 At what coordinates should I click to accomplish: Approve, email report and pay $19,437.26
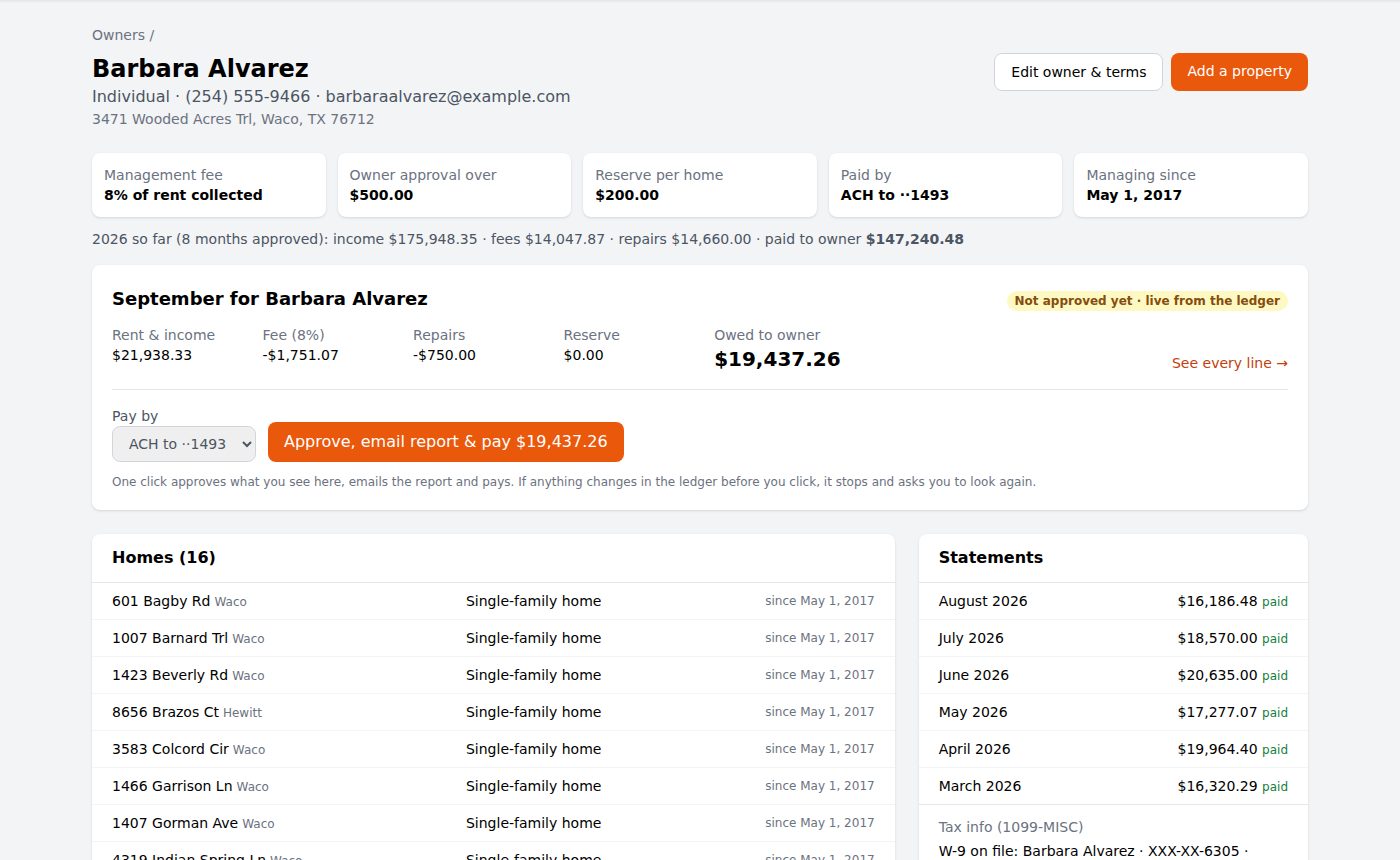click(x=446, y=442)
